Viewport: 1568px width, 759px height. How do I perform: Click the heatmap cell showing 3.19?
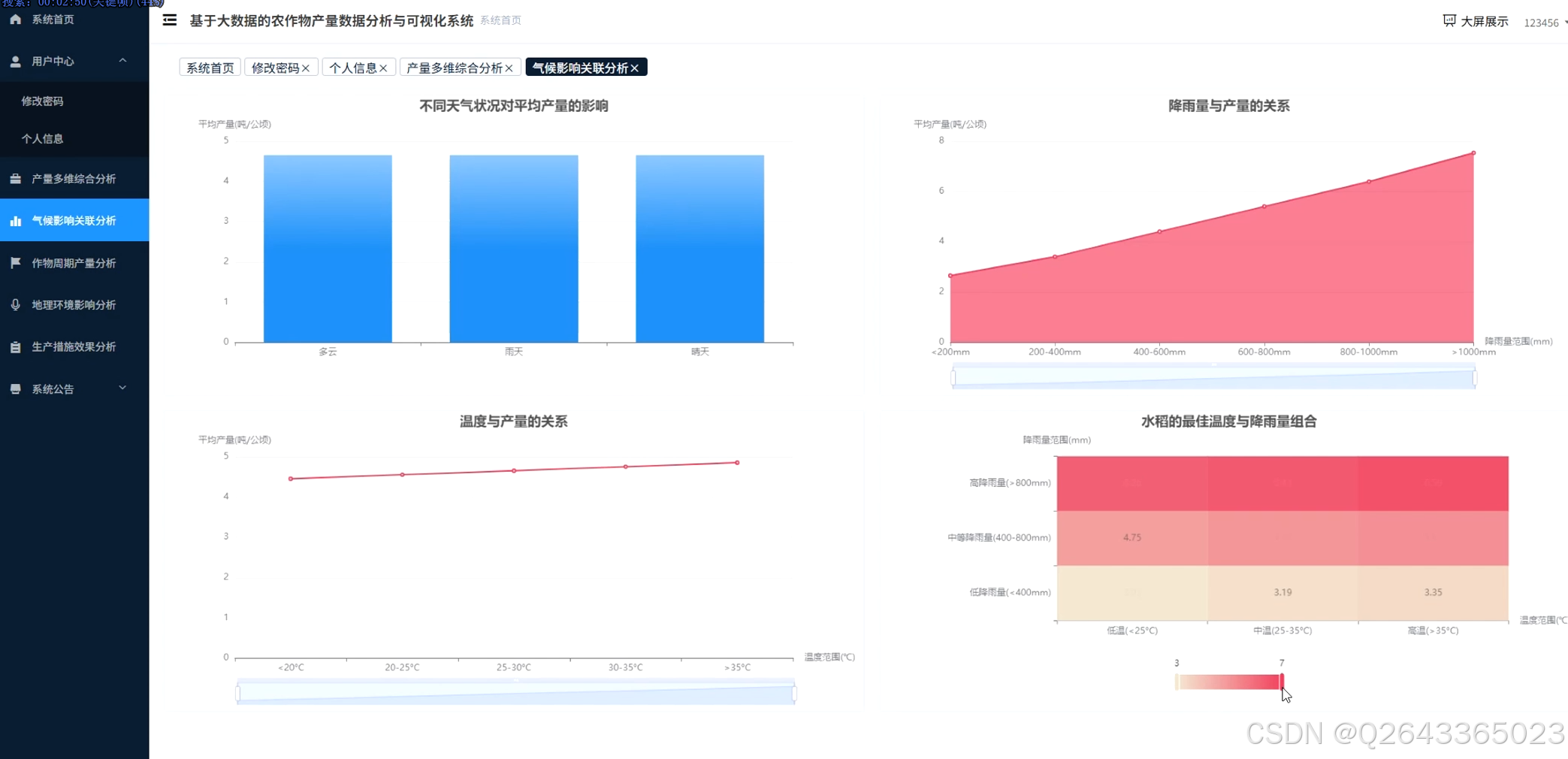pyautogui.click(x=1282, y=593)
